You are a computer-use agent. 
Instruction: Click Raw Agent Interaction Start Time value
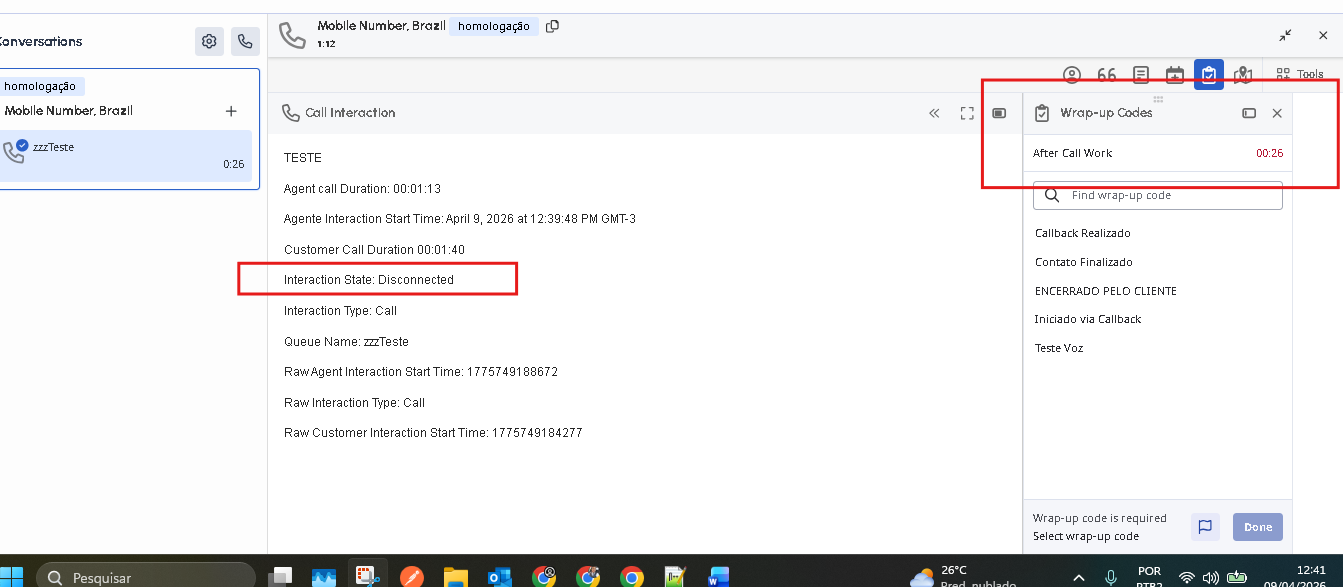tap(512, 372)
